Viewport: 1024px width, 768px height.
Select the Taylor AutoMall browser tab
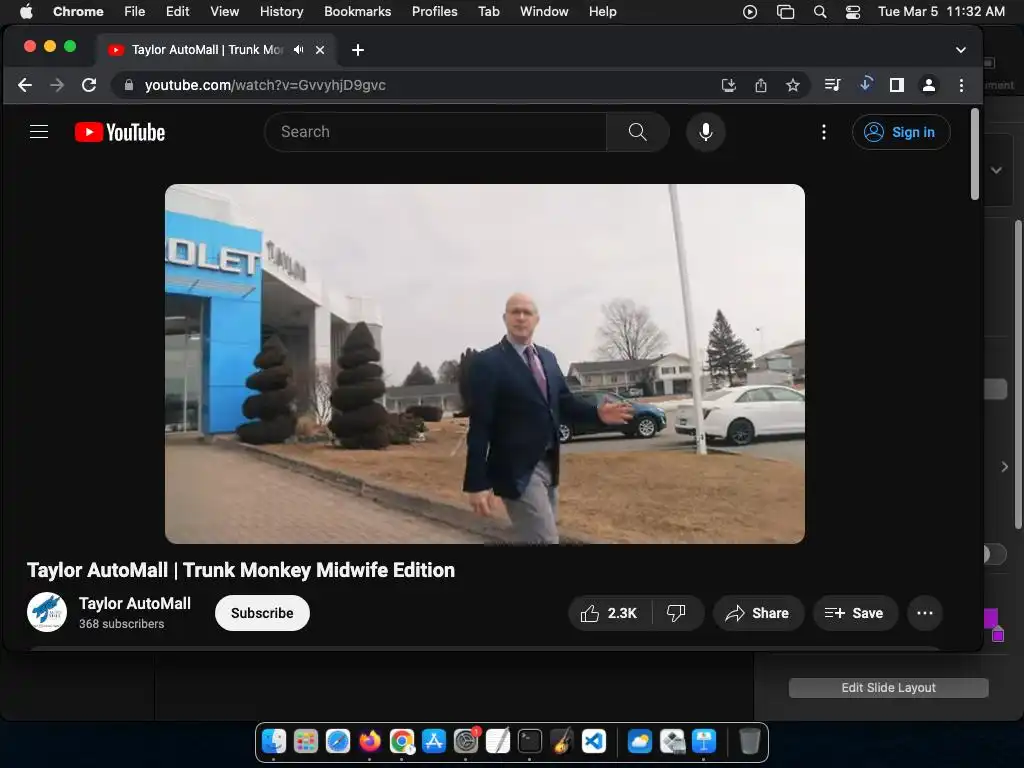pos(216,50)
